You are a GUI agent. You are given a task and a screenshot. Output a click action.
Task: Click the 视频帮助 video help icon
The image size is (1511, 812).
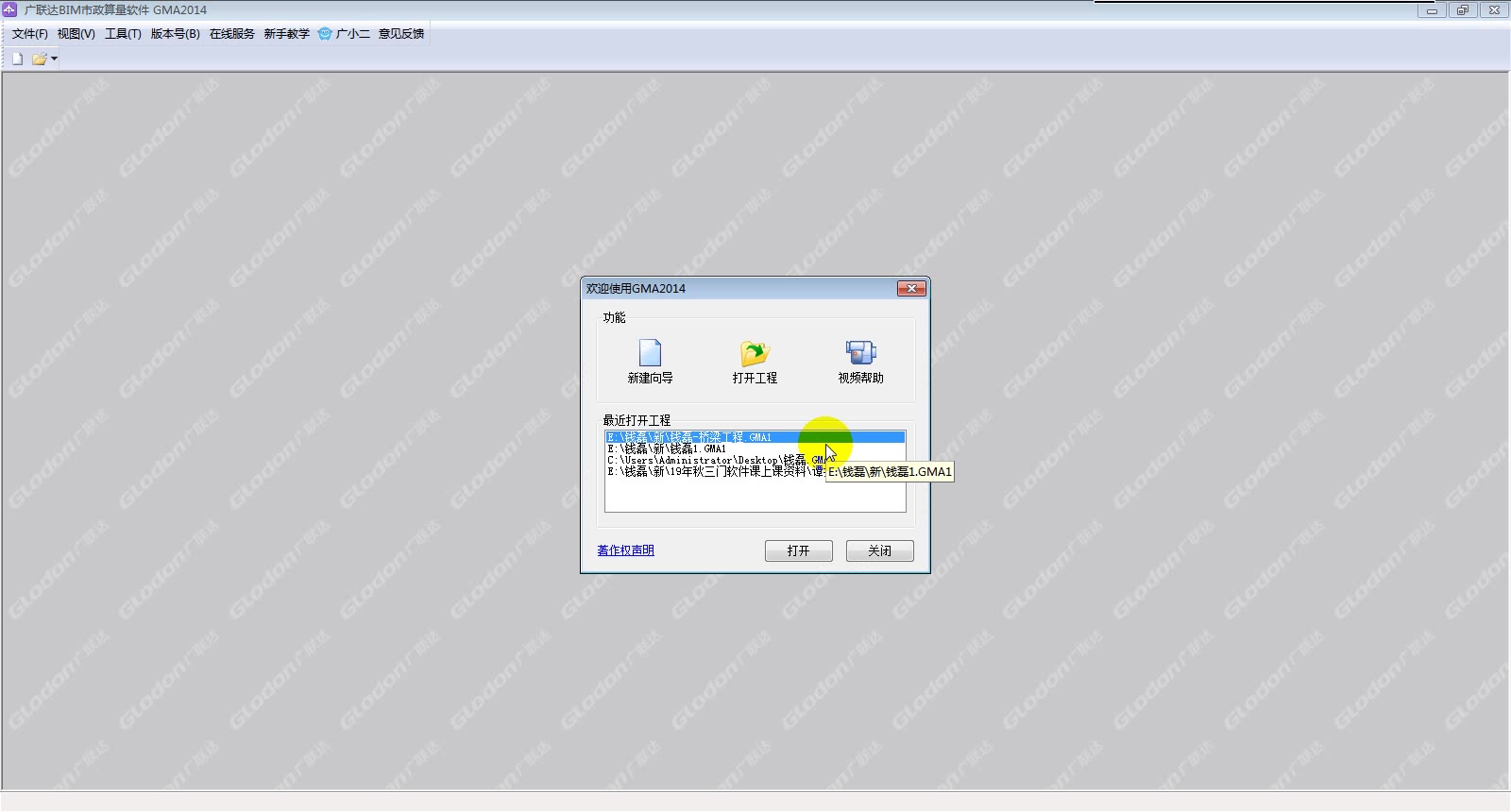860,353
